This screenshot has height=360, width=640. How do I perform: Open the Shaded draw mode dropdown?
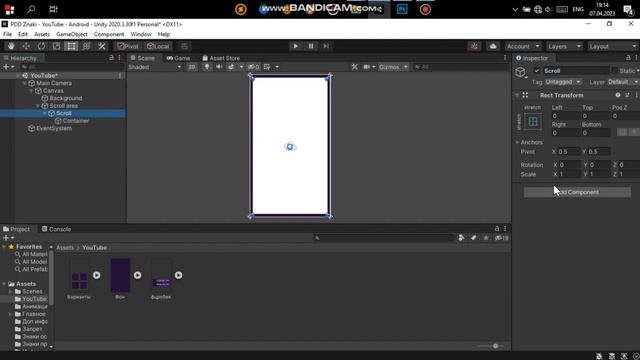(x=155, y=67)
